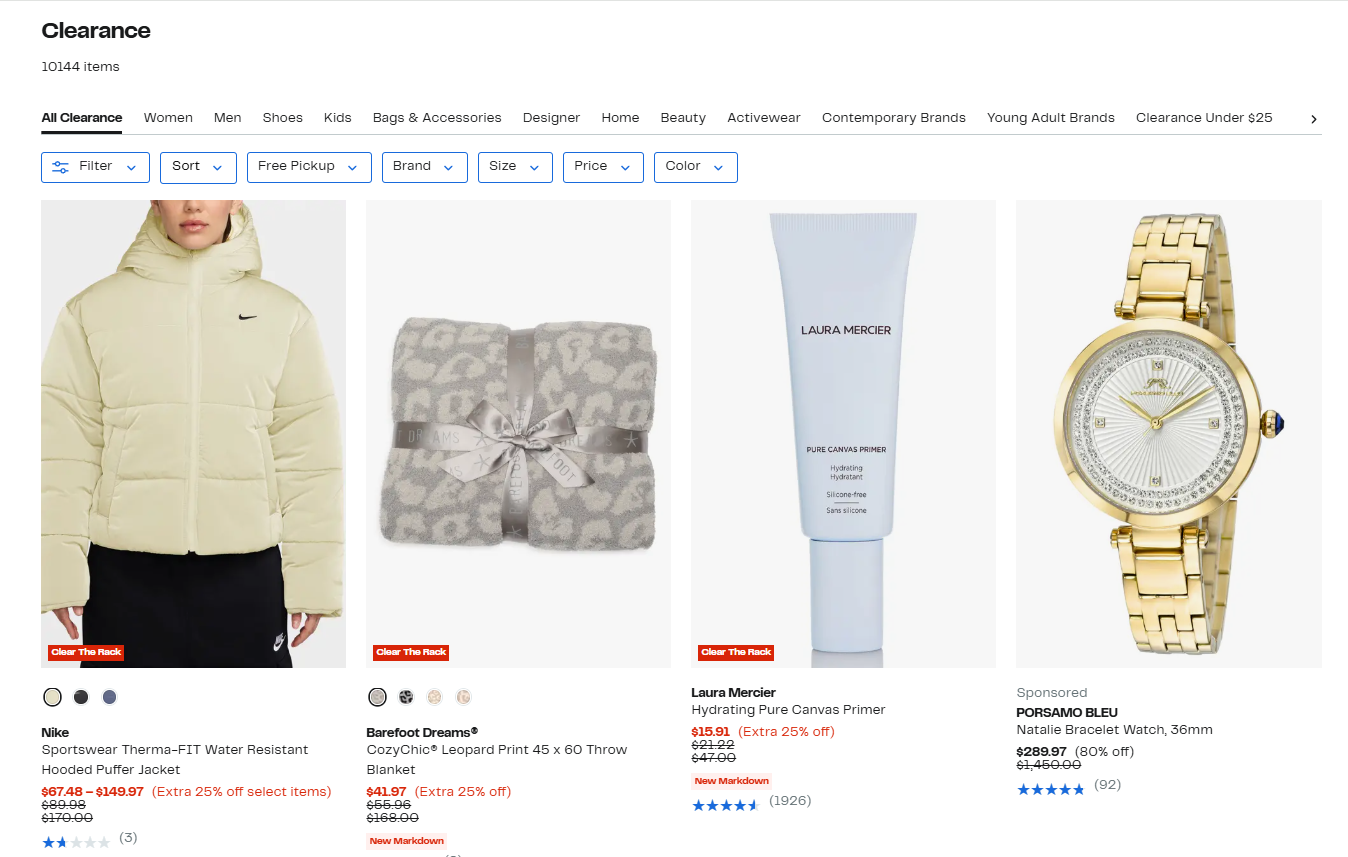Image resolution: width=1348 pixels, height=857 pixels.
Task: Choose the dark leopard swatch for throw blanket
Action: (406, 697)
